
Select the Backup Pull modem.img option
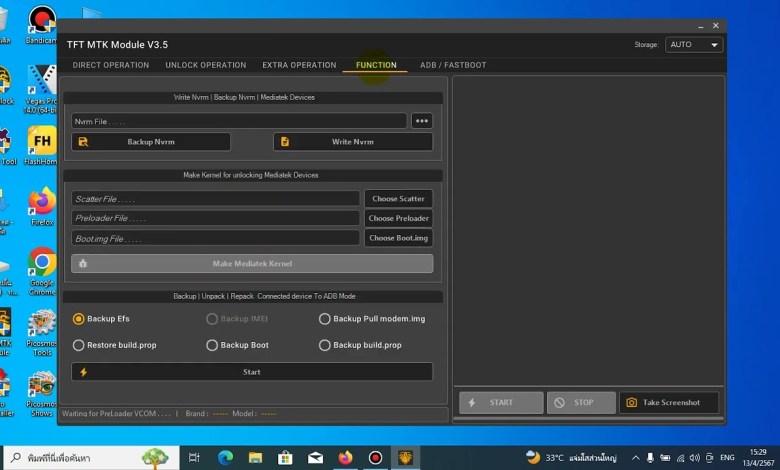click(x=325, y=319)
